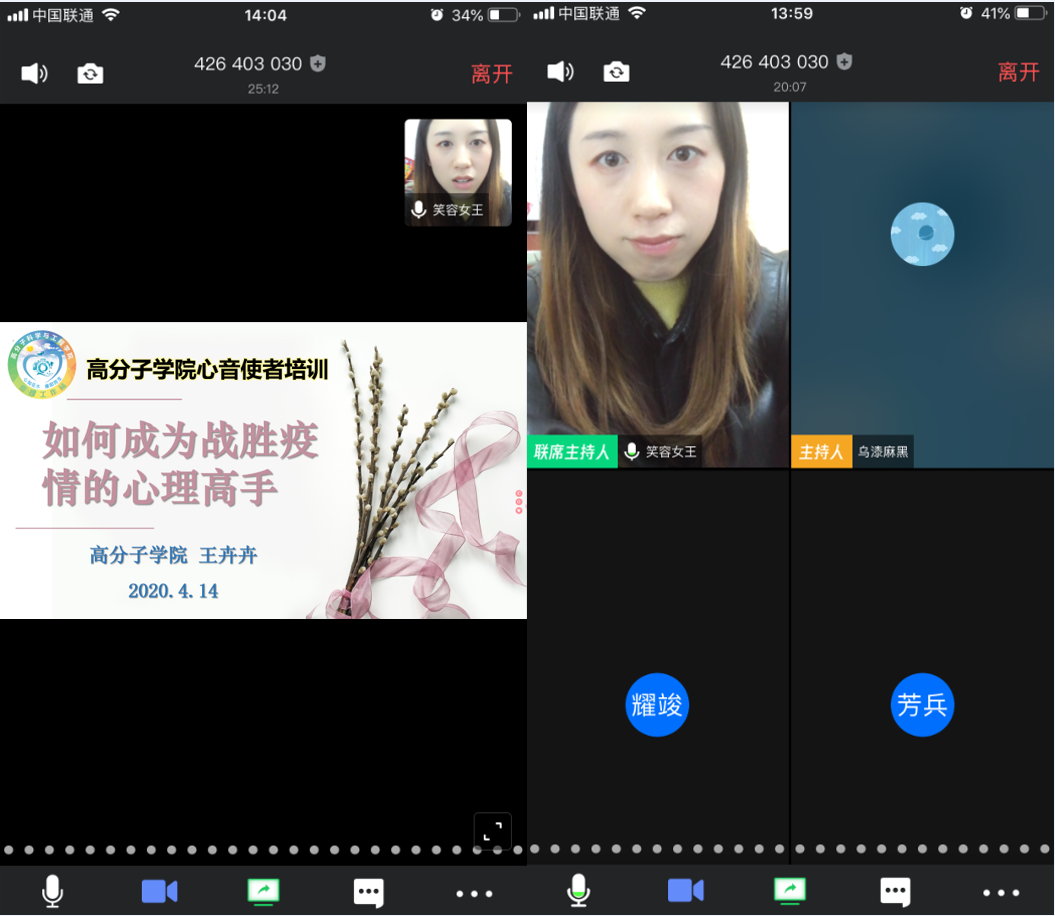
Task: Open the chat icon in the left toolbar
Action: [x=368, y=891]
